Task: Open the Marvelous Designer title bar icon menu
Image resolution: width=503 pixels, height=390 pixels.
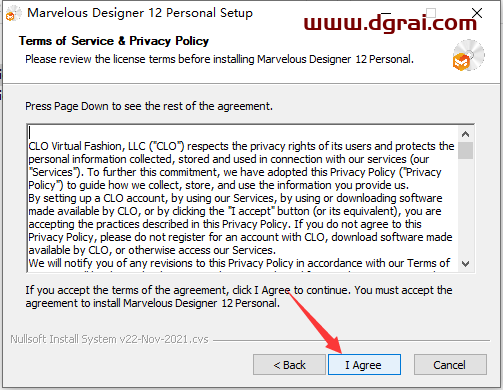Action: pyautogui.click(x=13, y=13)
